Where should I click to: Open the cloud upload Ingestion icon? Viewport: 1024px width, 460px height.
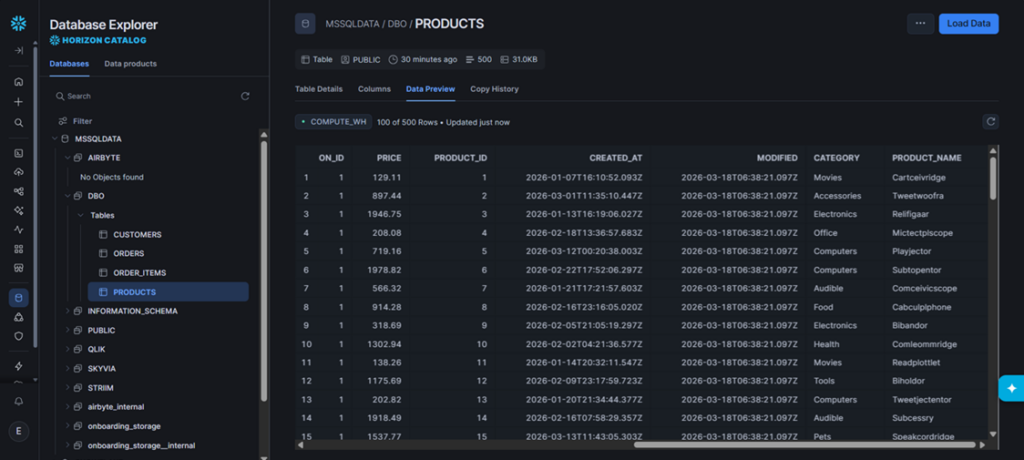coord(18,172)
